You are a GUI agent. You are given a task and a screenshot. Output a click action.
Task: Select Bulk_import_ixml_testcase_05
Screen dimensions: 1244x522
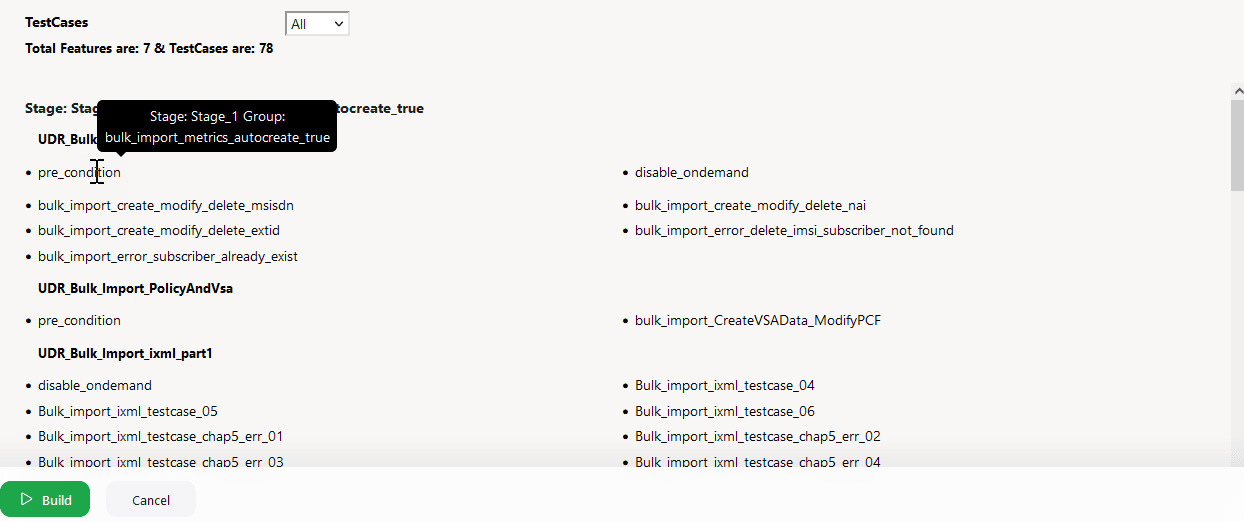(x=128, y=412)
